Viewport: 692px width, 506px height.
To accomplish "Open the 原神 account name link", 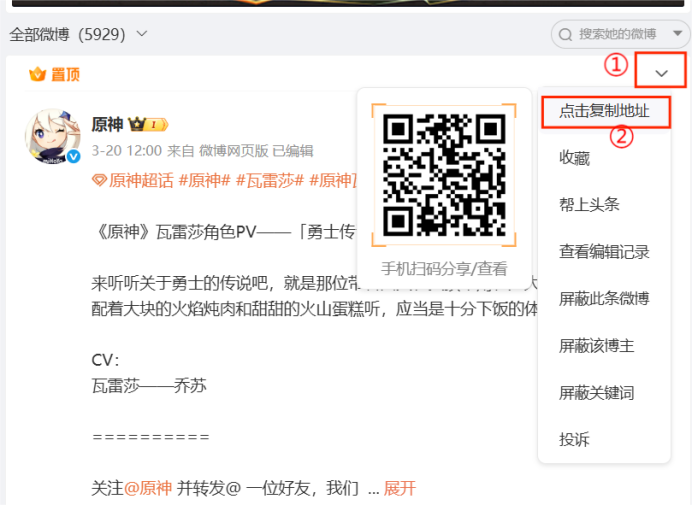I will click(x=107, y=124).
